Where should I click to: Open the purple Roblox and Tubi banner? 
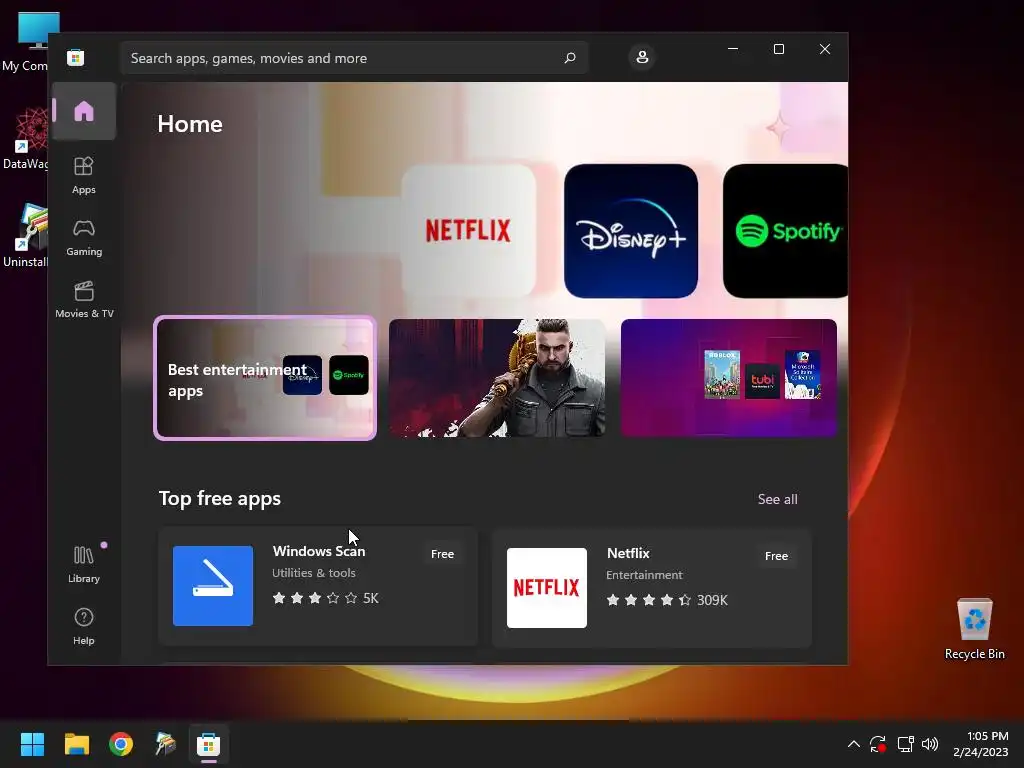coord(729,378)
